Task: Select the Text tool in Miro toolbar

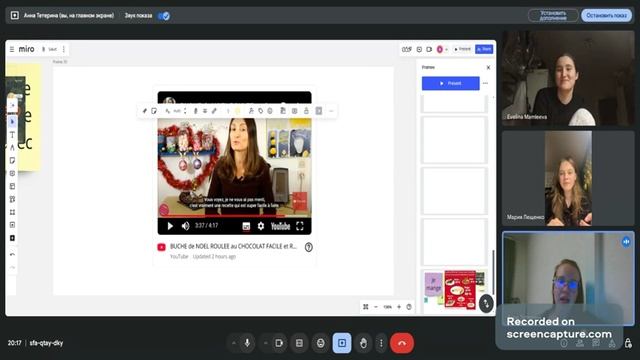Action: point(12,135)
